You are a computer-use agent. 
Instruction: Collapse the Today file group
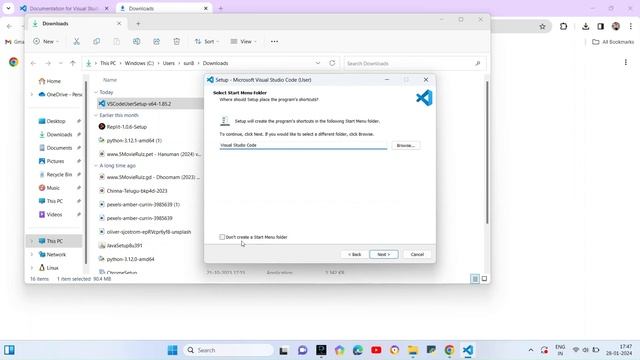[96, 92]
